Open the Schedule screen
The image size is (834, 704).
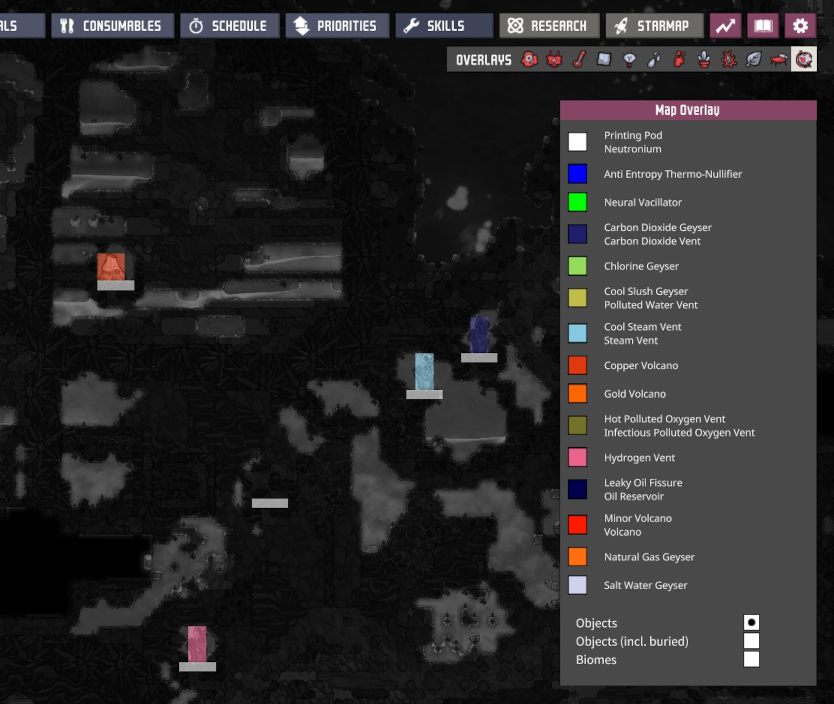pyautogui.click(x=229, y=26)
